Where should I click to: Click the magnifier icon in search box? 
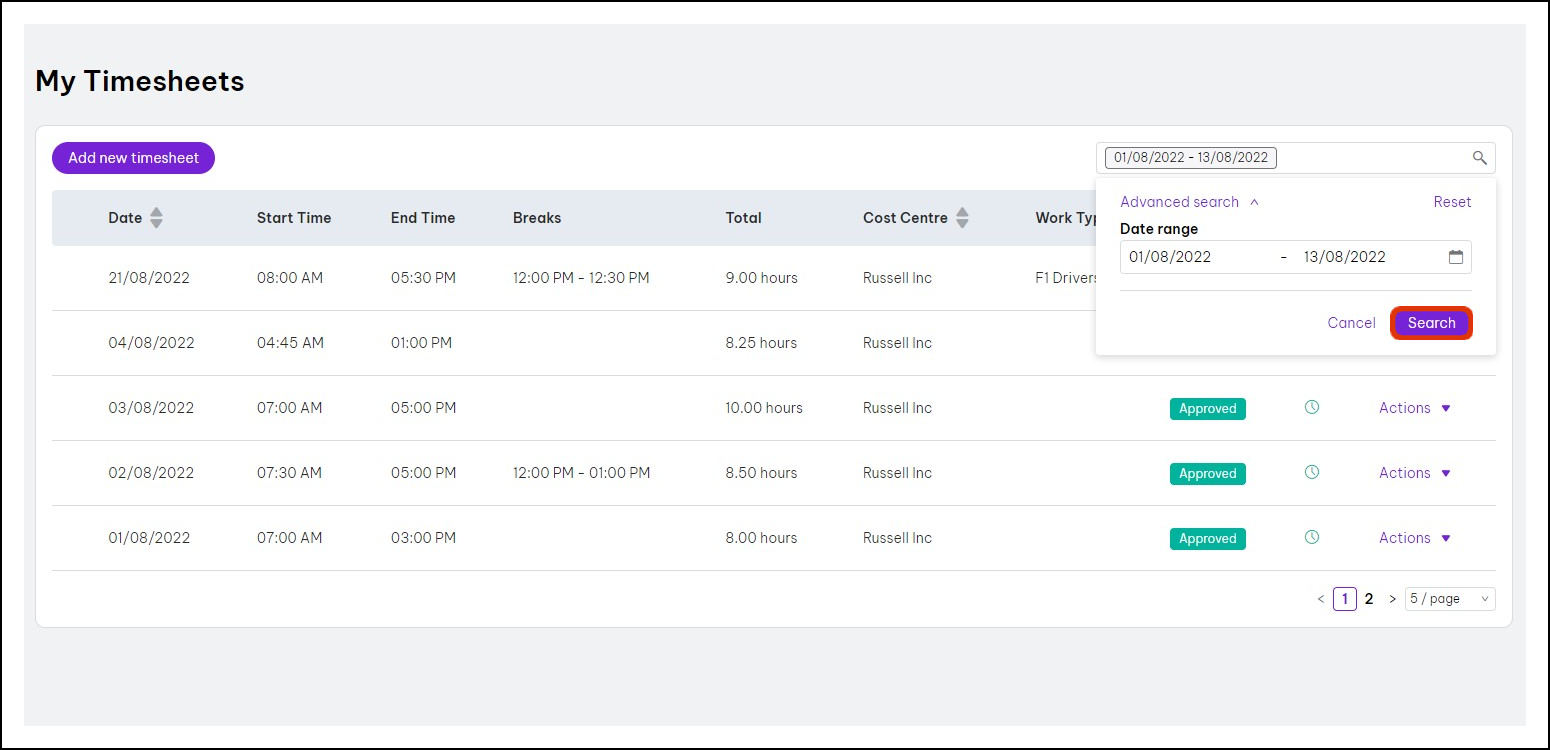click(x=1479, y=158)
